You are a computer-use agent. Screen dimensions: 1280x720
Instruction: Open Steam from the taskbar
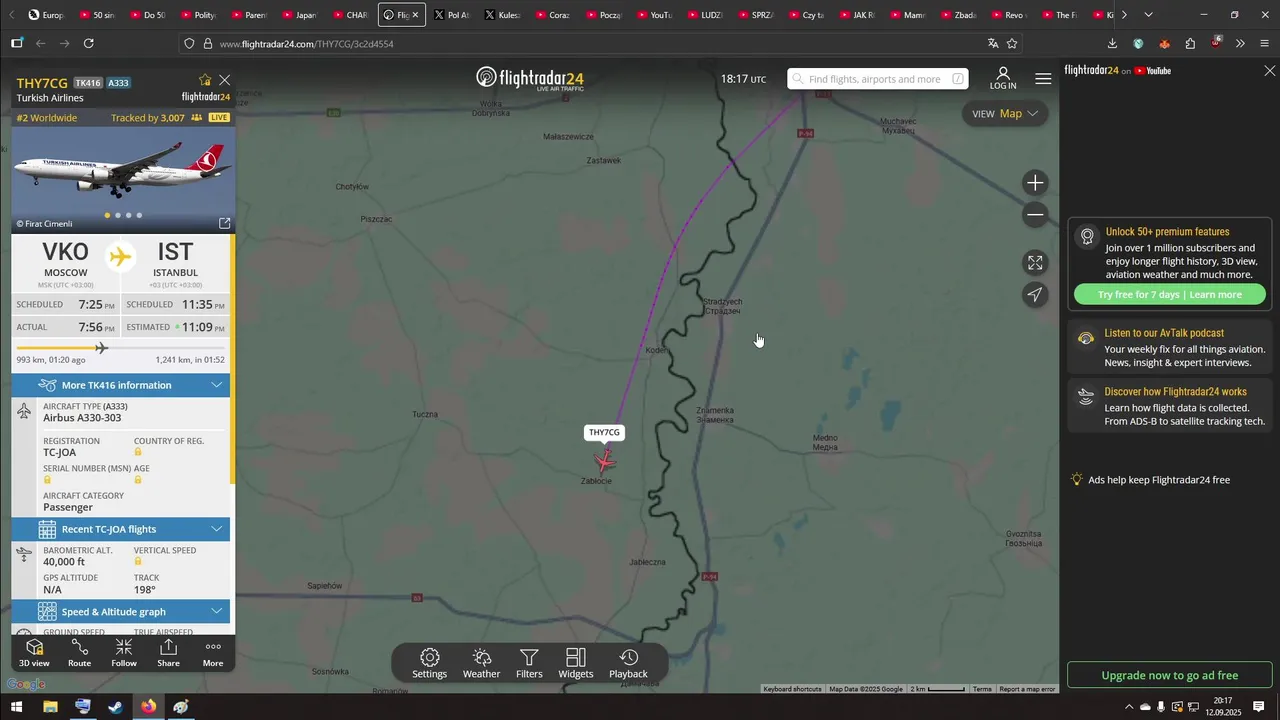coord(115,707)
